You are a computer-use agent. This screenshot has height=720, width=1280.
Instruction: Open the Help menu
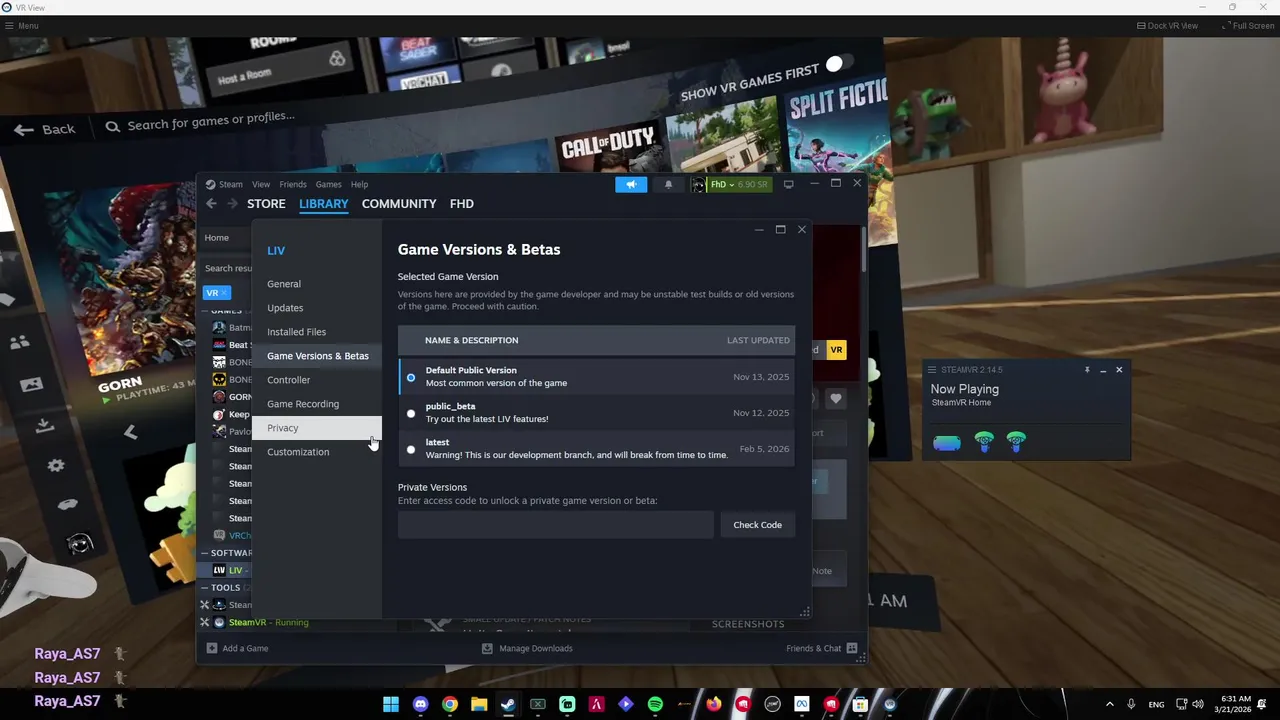coord(359,184)
